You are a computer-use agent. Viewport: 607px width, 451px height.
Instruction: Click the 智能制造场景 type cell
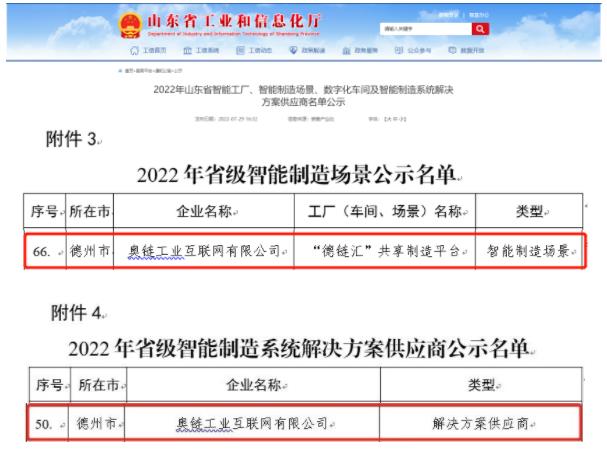pyautogui.click(x=528, y=251)
